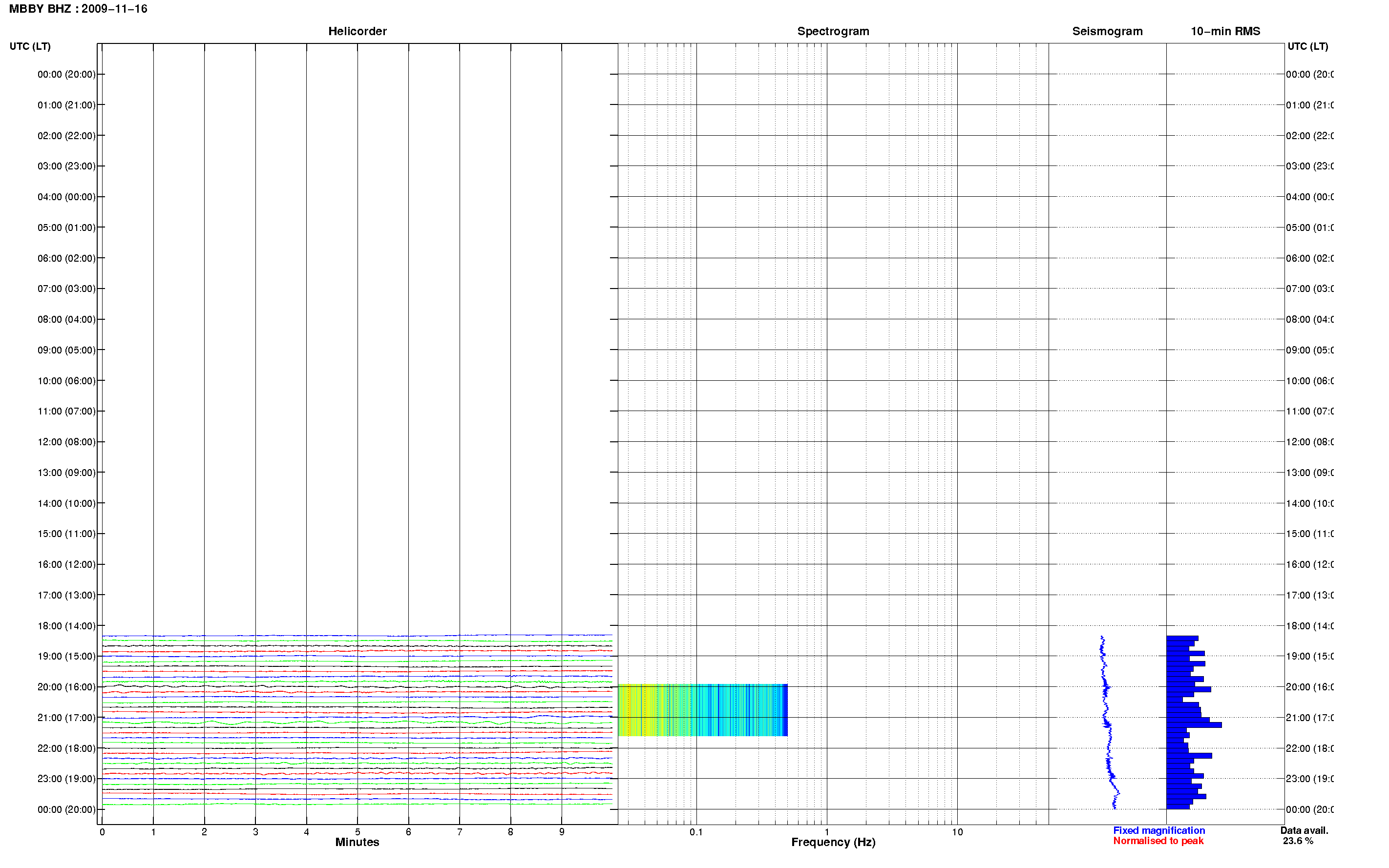The height and width of the screenshot is (868, 1389).
Task: Click the left 16:00 (12:00) time label
Action: tap(66, 564)
